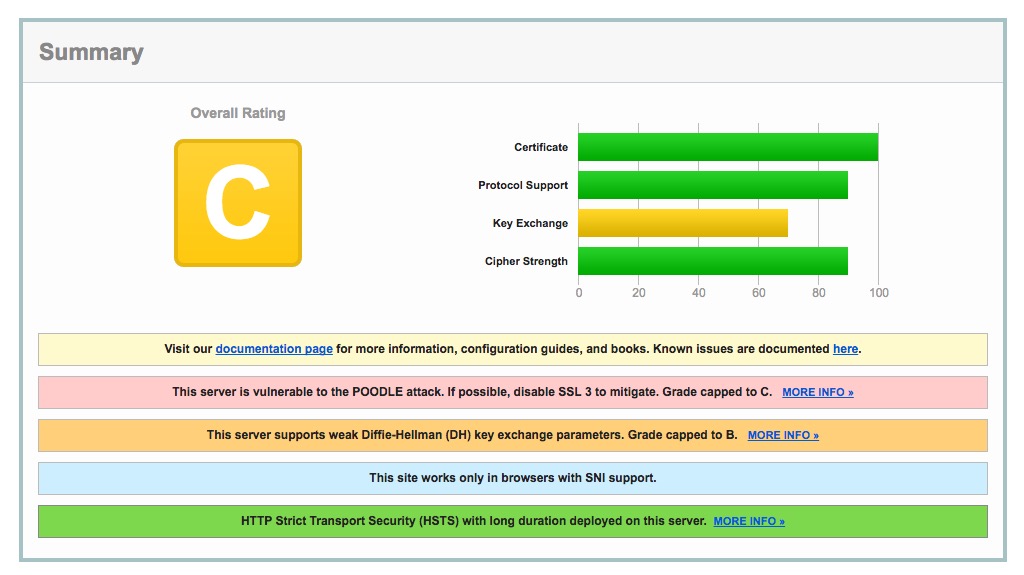Open MORE INFO for weak Diffie-Hellman warning
The height and width of the screenshot is (575, 1024).
point(783,435)
